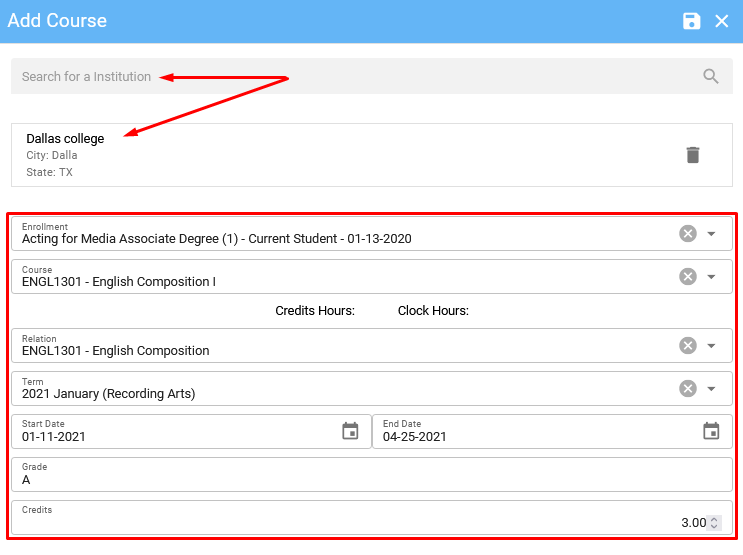Click the Search for a Institution field
The height and width of the screenshot is (555, 743).
tap(350, 76)
